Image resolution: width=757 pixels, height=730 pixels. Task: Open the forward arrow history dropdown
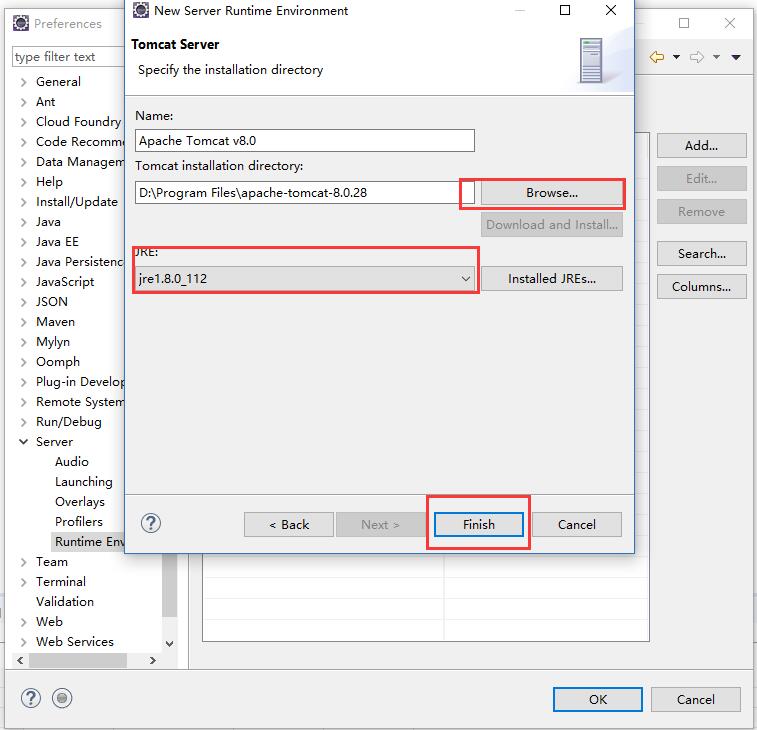(x=716, y=57)
